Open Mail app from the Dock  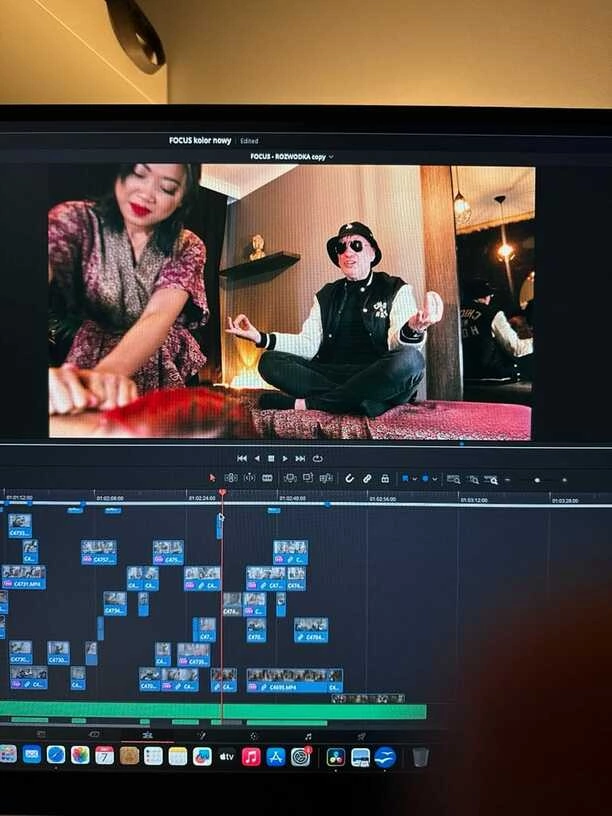(32, 754)
